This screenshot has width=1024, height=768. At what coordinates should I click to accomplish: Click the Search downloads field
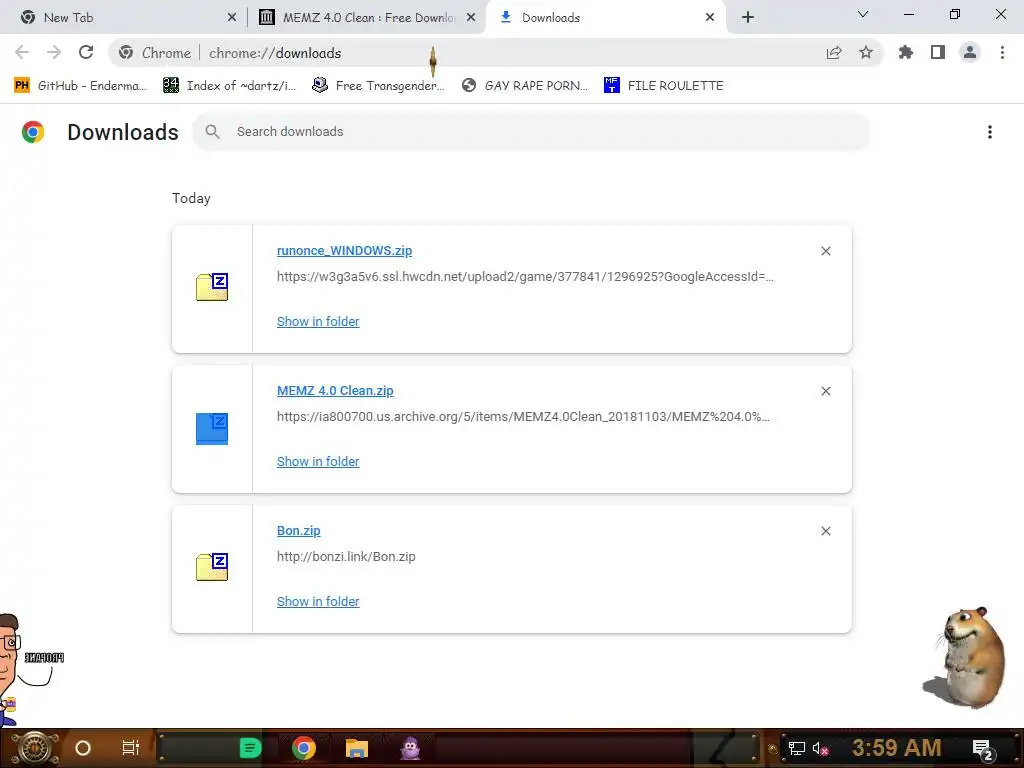tap(530, 132)
